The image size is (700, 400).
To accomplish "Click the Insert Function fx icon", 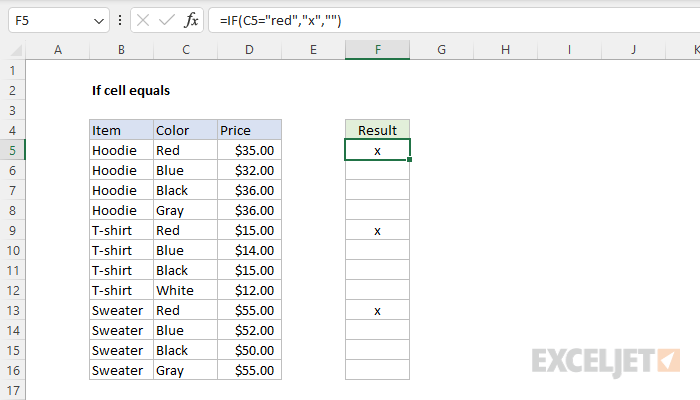I will pyautogui.click(x=191, y=21).
